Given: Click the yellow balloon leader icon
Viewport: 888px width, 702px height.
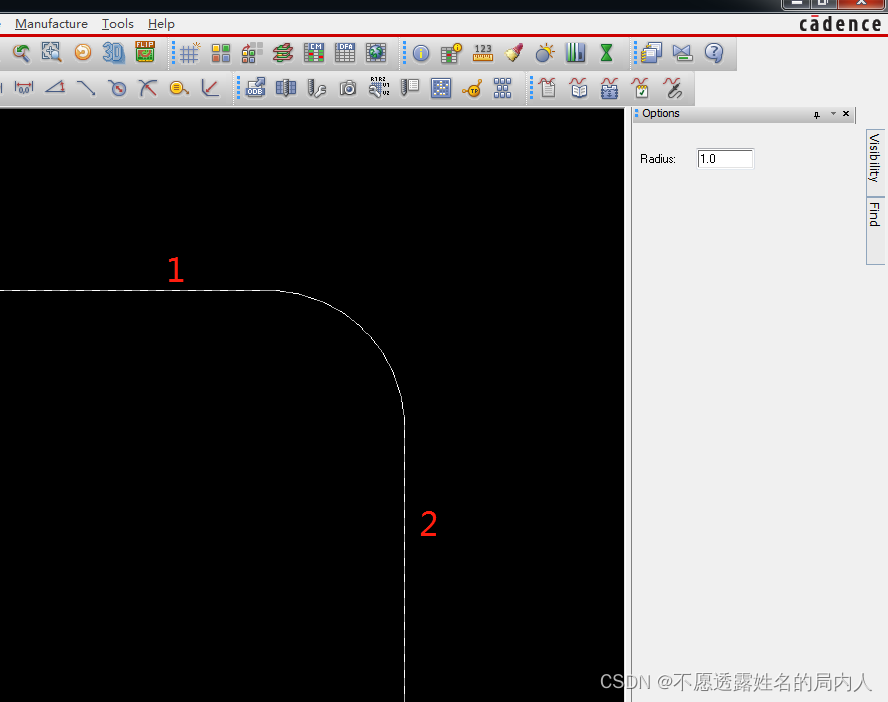Looking at the screenshot, I should tap(179, 88).
